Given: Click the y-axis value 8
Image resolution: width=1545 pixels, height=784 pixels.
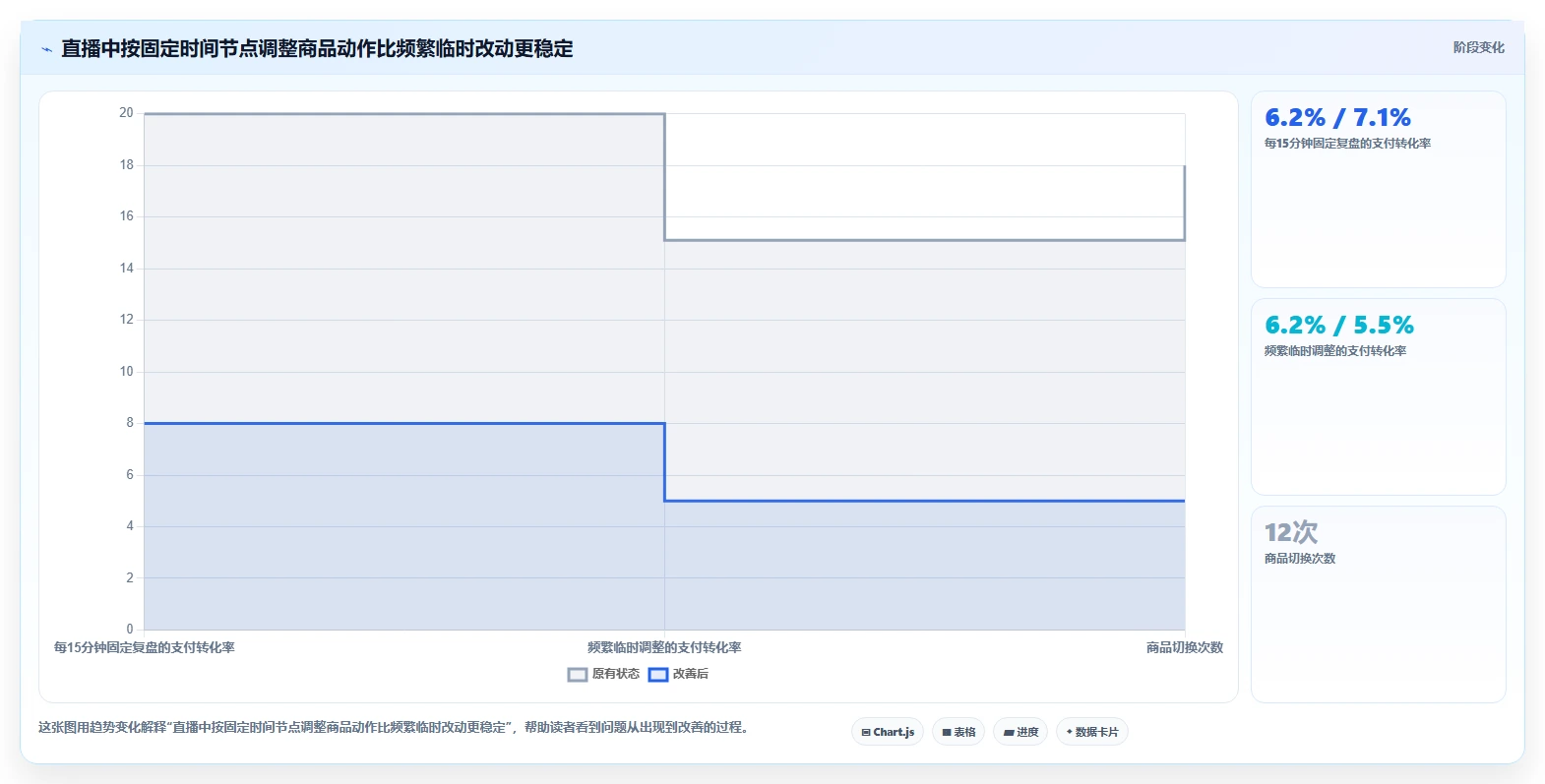Looking at the screenshot, I should 129,423.
